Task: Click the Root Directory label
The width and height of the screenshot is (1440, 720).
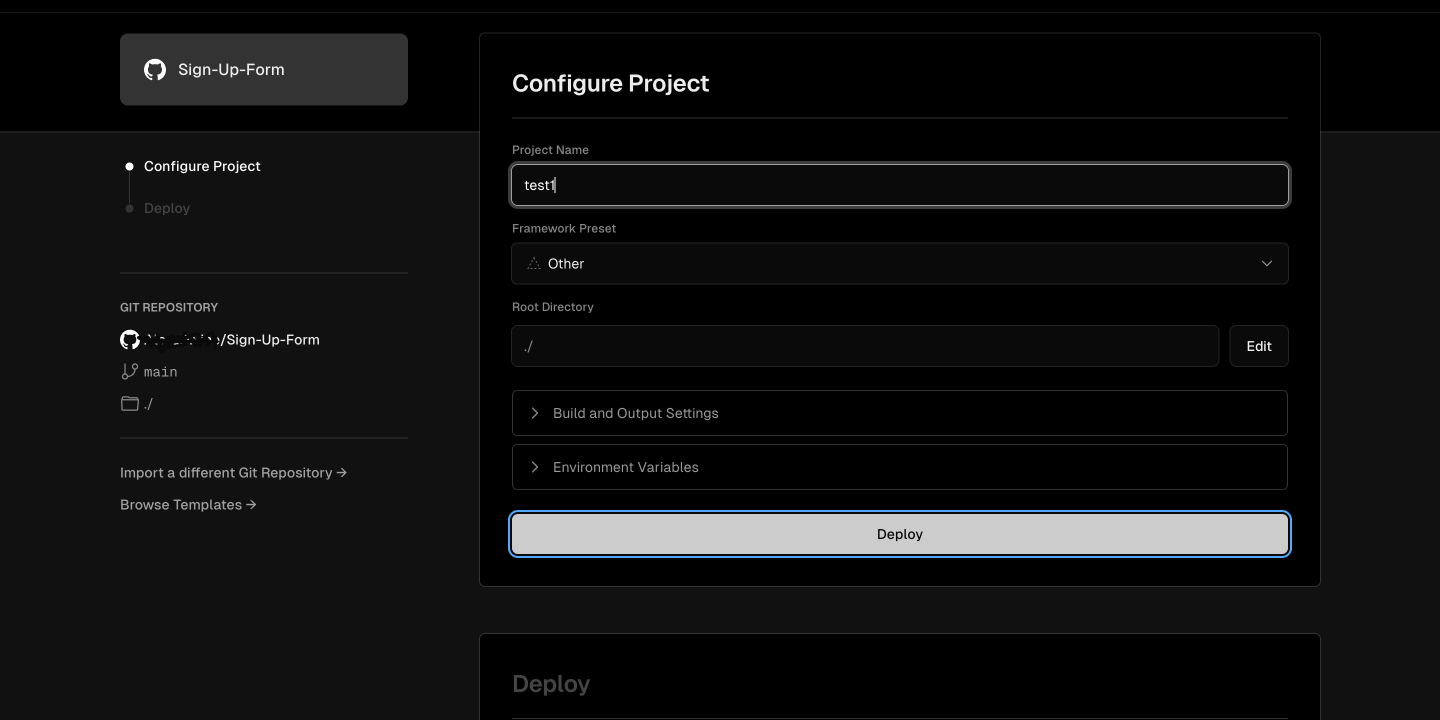Action: coord(553,307)
